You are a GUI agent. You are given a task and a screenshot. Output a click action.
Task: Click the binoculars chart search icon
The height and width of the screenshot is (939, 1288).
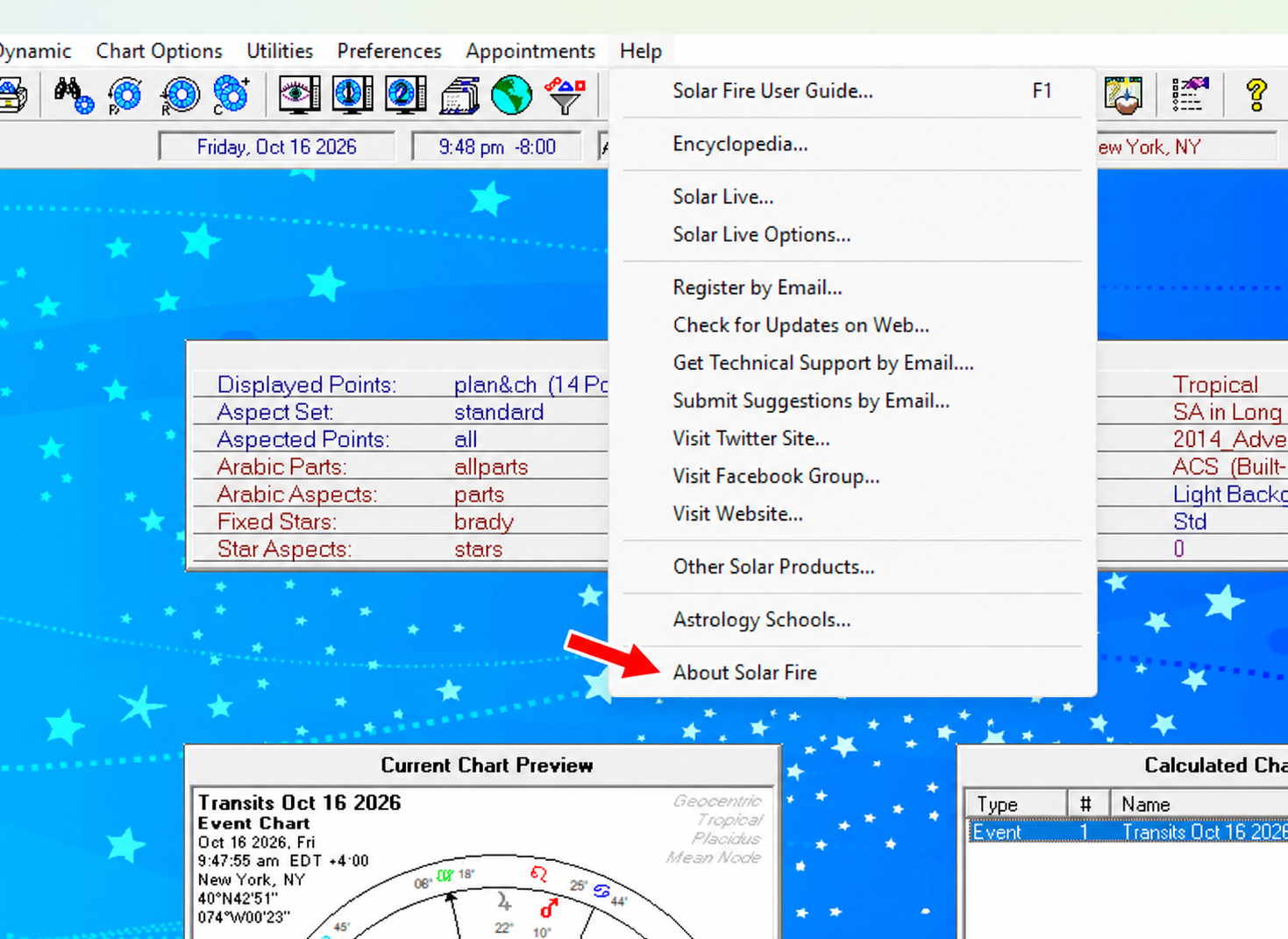point(74,95)
